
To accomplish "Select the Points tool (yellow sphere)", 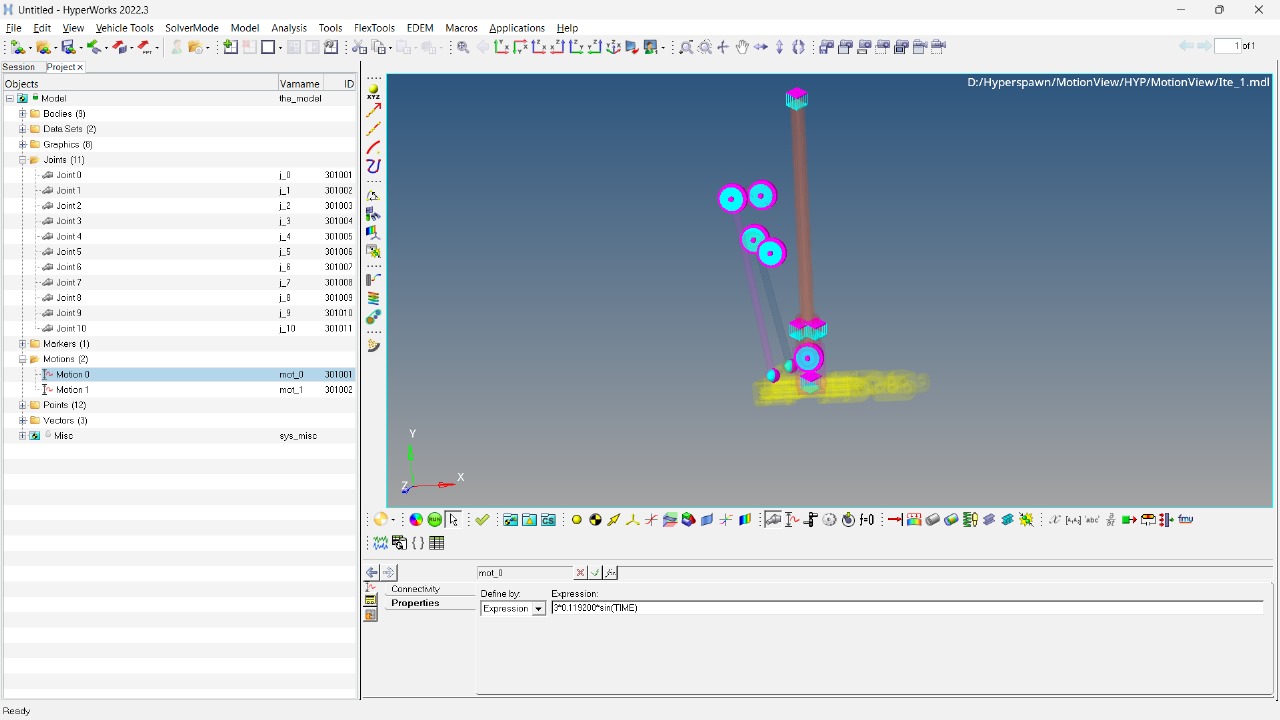I will (x=577, y=520).
